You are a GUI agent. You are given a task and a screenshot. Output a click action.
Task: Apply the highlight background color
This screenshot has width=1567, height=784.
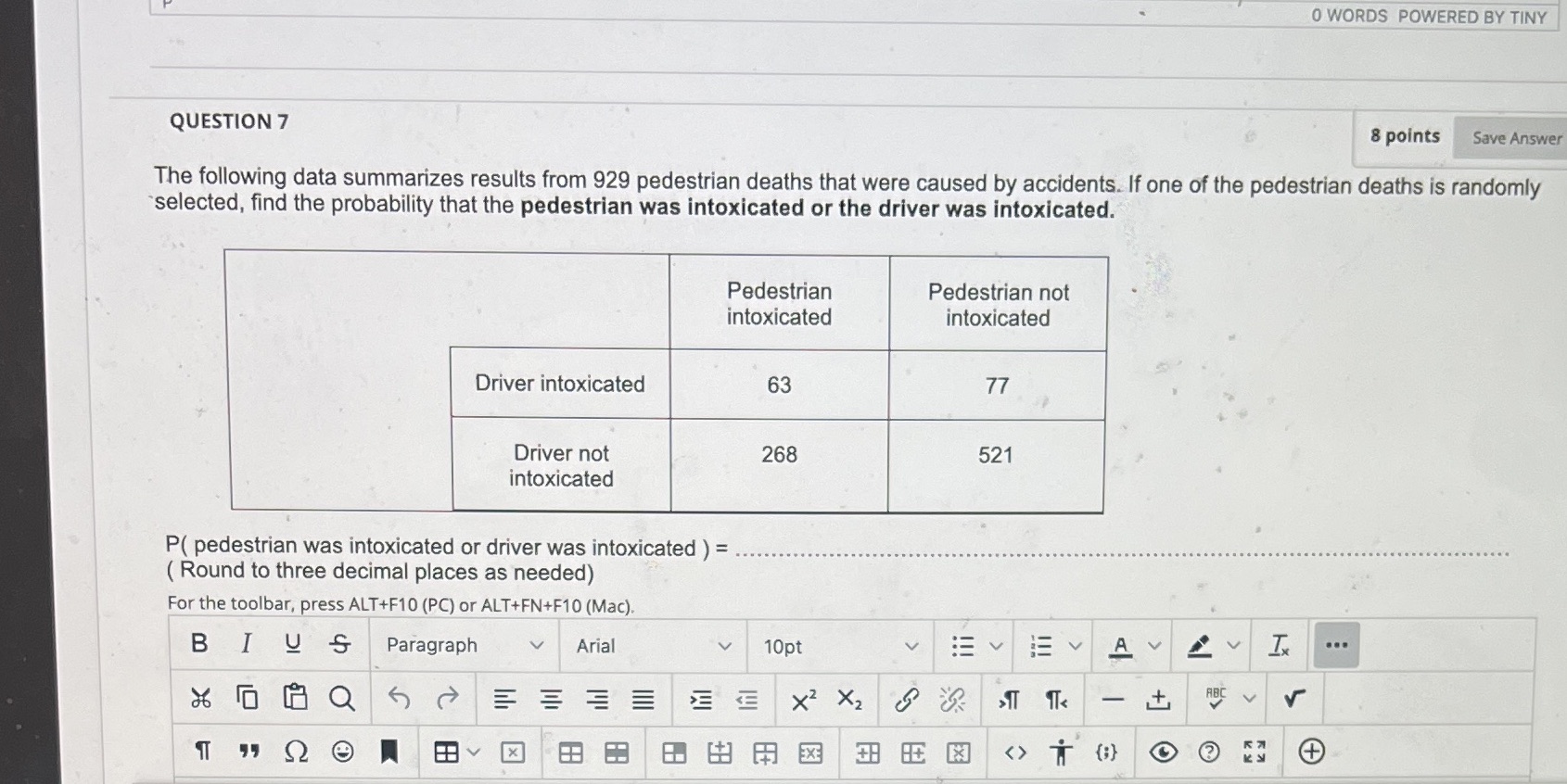click(1199, 646)
